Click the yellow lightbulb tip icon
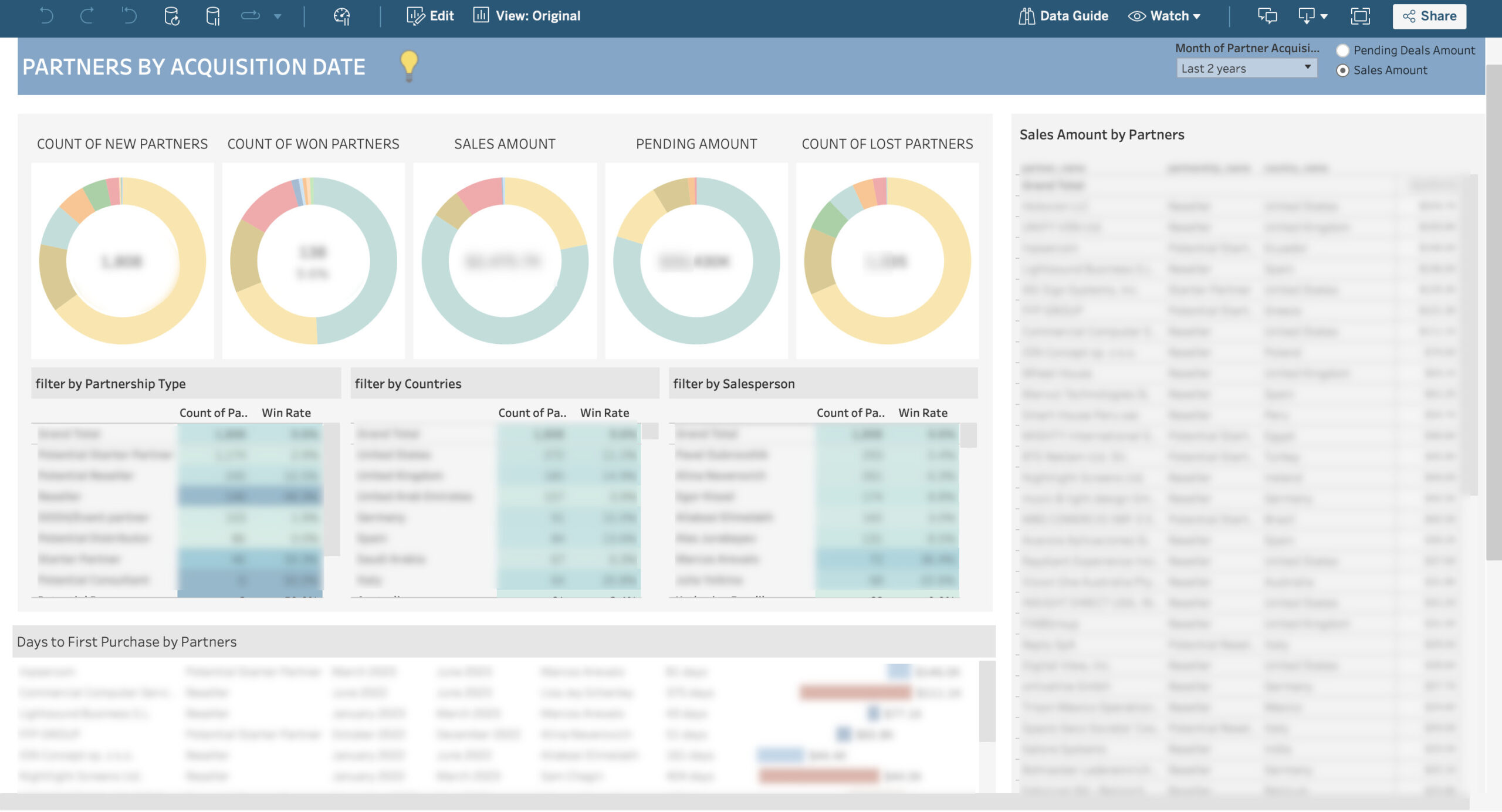This screenshot has height=812, width=1502. click(x=408, y=65)
